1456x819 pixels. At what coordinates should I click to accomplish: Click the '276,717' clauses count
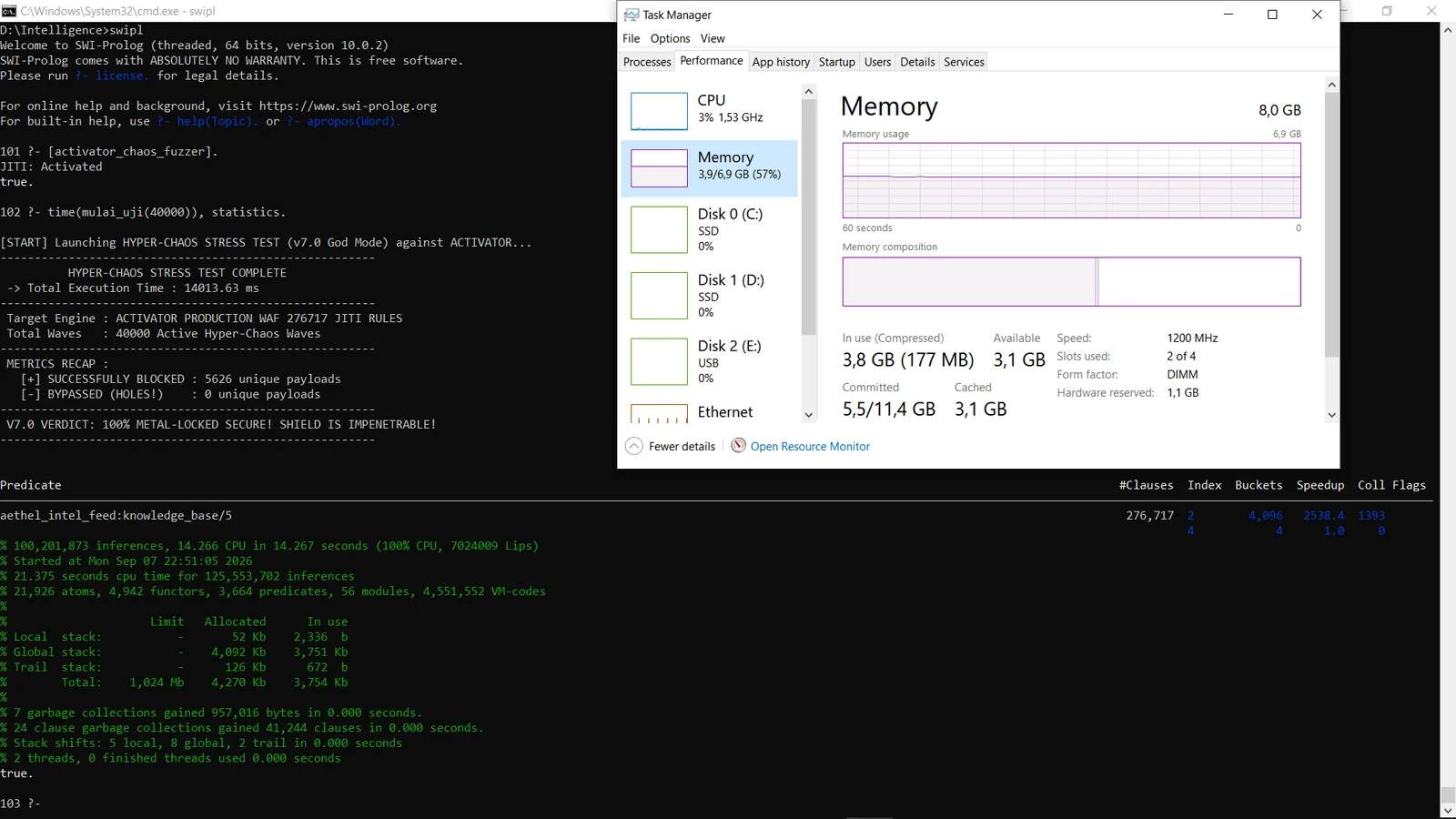[1150, 515]
